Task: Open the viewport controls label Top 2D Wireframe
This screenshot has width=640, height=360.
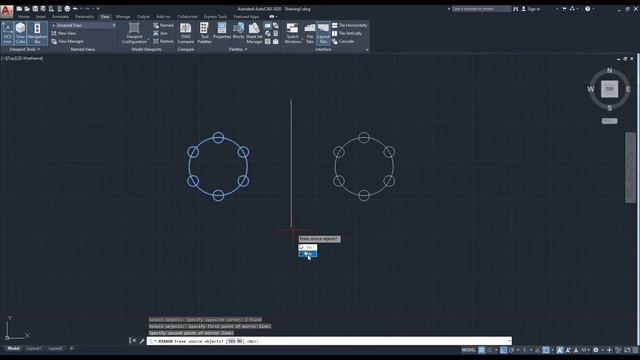Action: pos(22,58)
